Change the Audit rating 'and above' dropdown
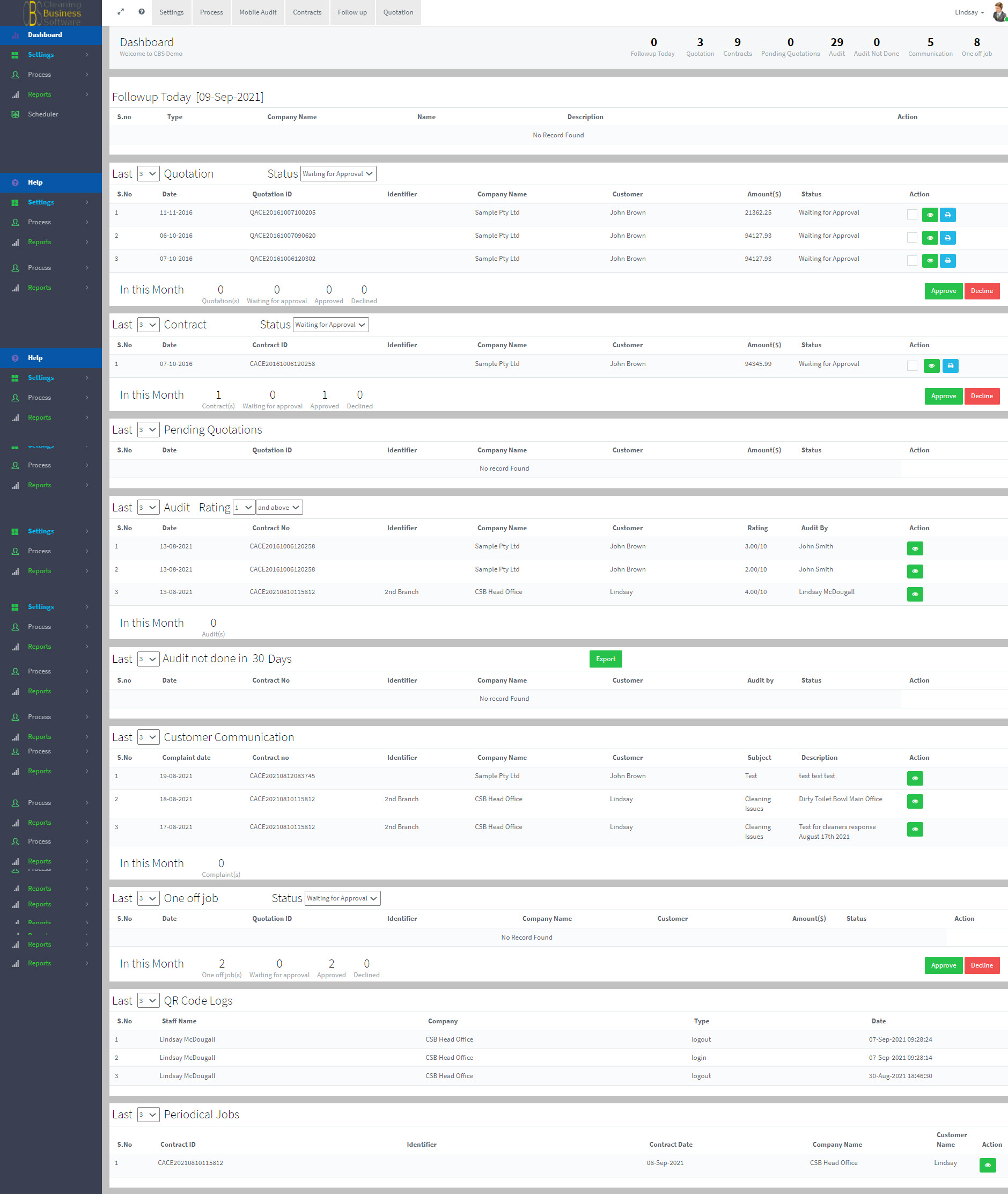Screen dimensions: 1008x1194 tap(279, 507)
